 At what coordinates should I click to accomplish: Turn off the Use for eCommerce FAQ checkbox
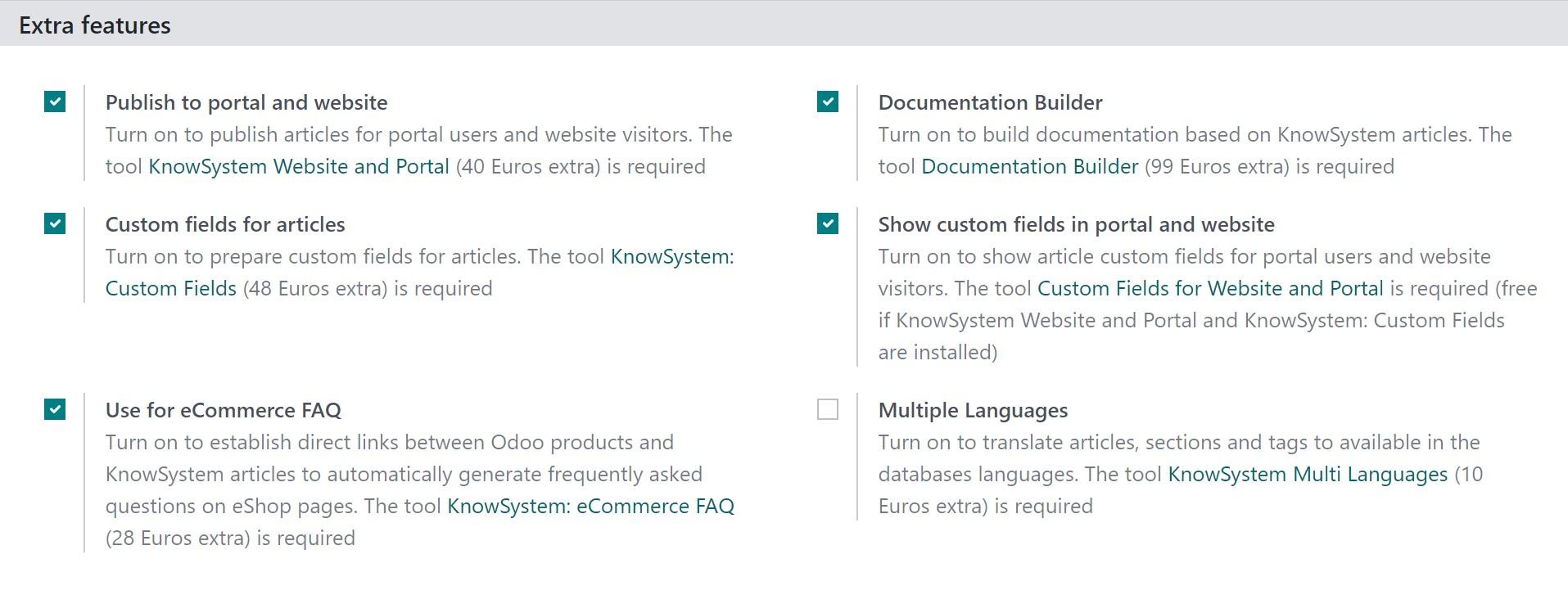pos(55,409)
